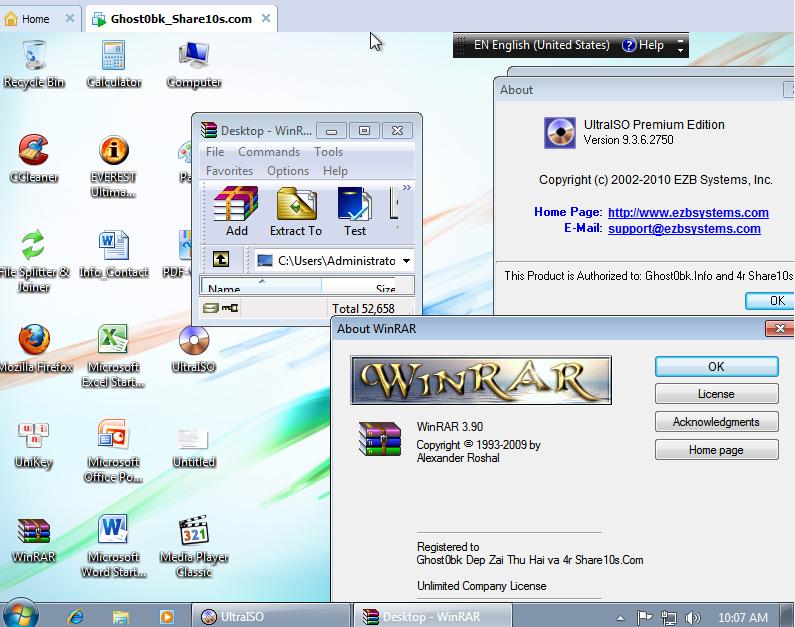795x627 pixels.
Task: Click OK in UltraISO About dialog
Action: (770, 301)
